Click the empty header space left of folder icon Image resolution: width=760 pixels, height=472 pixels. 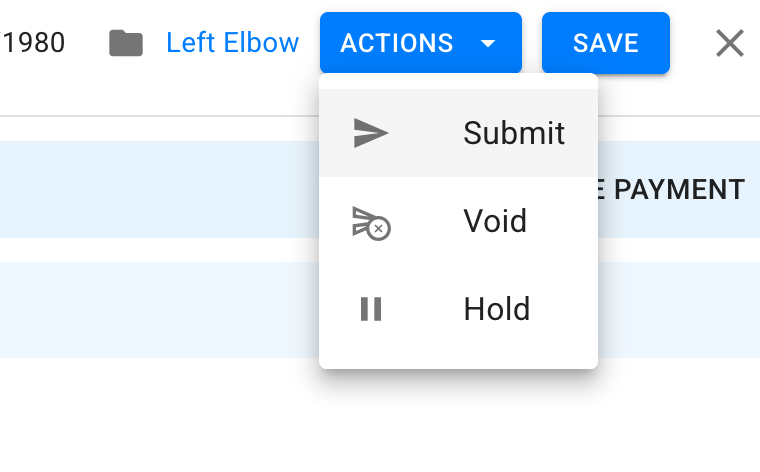87,43
